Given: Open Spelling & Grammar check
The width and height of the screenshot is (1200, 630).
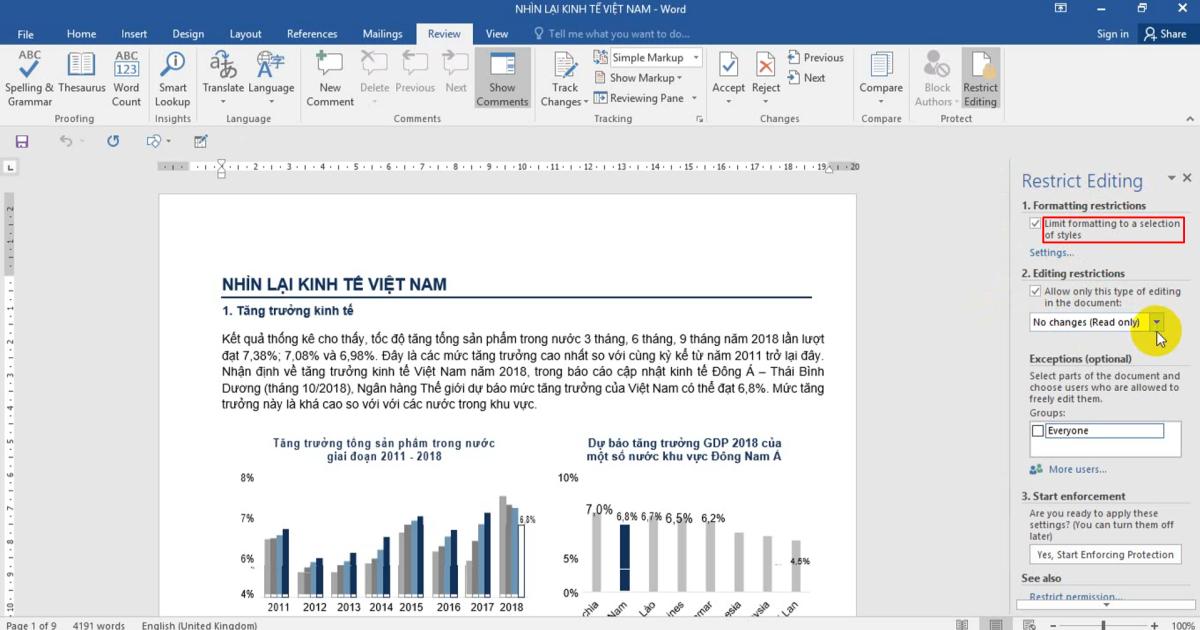Looking at the screenshot, I should pos(30,78).
